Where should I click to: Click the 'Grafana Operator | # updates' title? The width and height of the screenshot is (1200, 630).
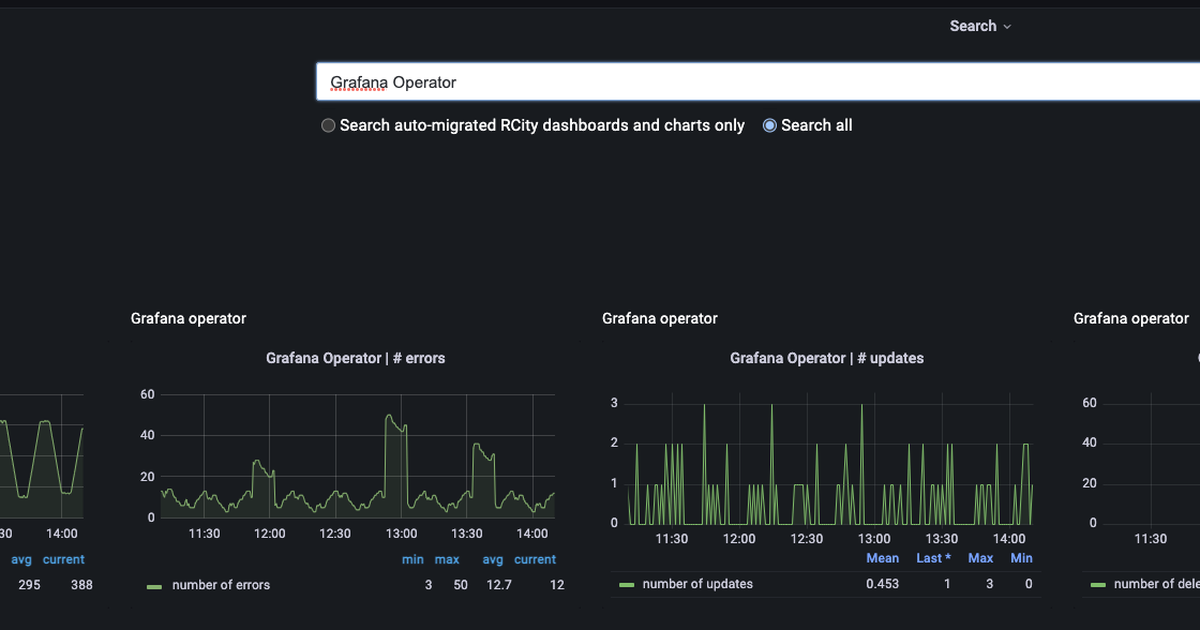tap(827, 357)
